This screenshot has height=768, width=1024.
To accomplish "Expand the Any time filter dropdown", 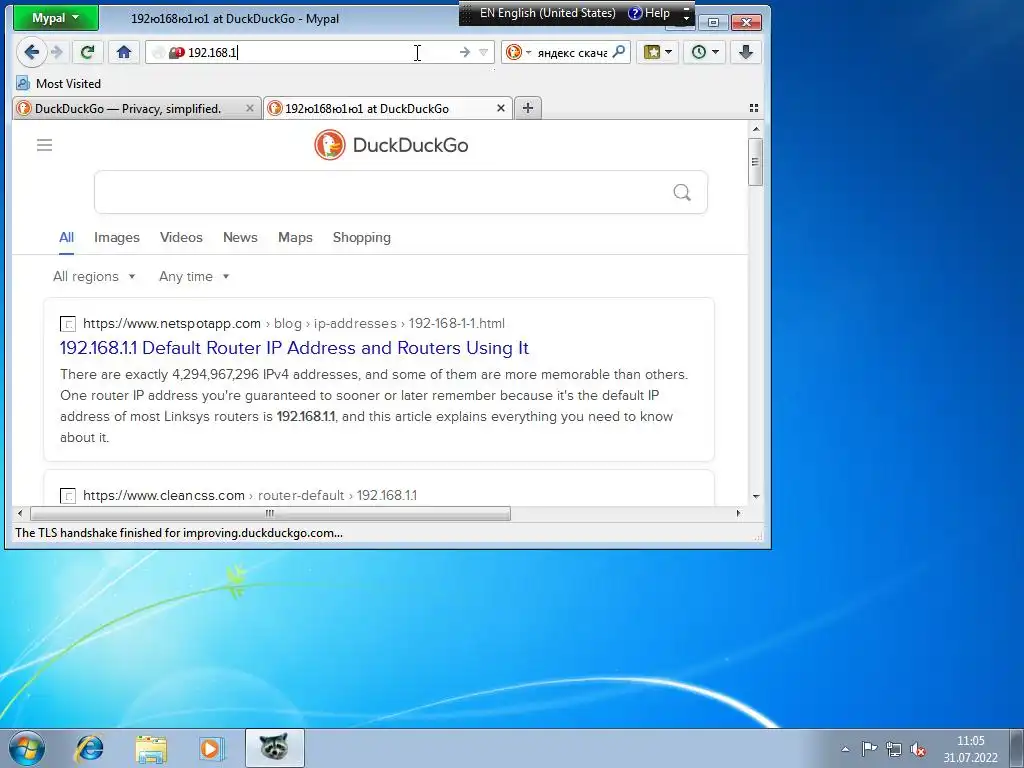I will (x=194, y=277).
